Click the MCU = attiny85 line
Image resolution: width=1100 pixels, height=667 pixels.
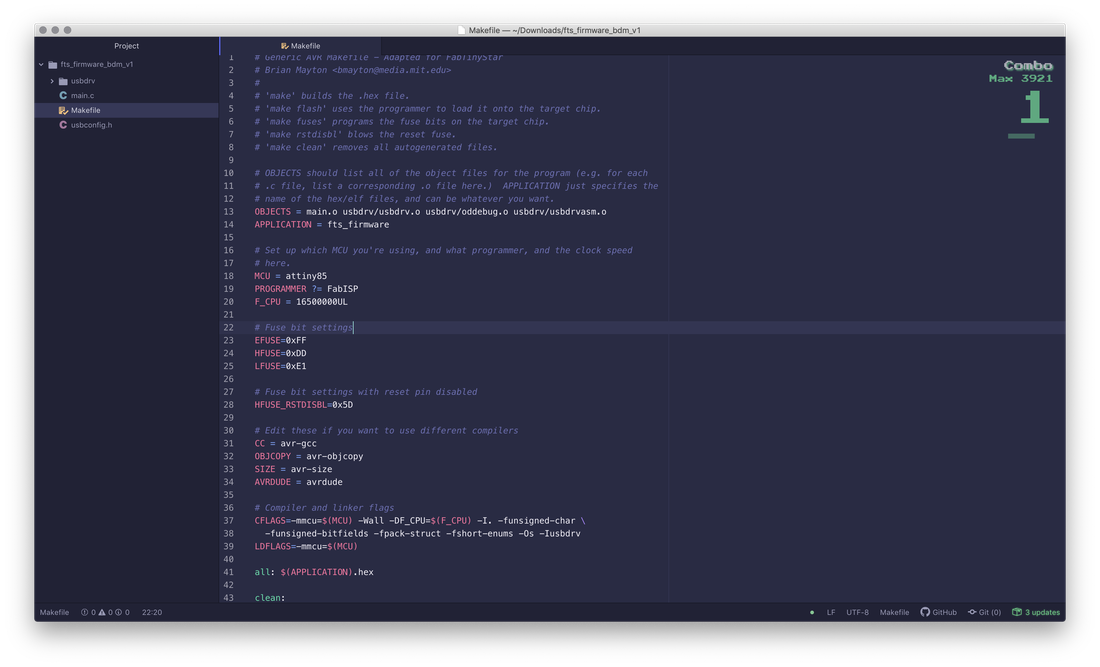tap(290, 276)
